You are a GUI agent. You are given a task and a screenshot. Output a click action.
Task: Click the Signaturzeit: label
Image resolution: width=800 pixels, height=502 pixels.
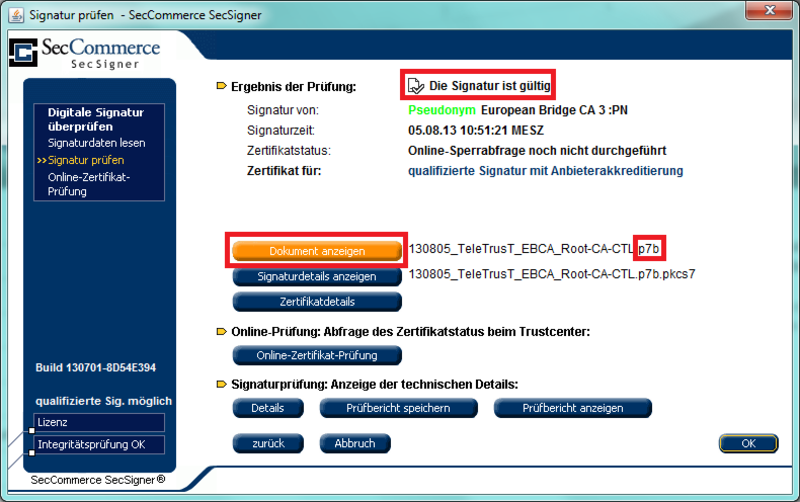(281, 131)
